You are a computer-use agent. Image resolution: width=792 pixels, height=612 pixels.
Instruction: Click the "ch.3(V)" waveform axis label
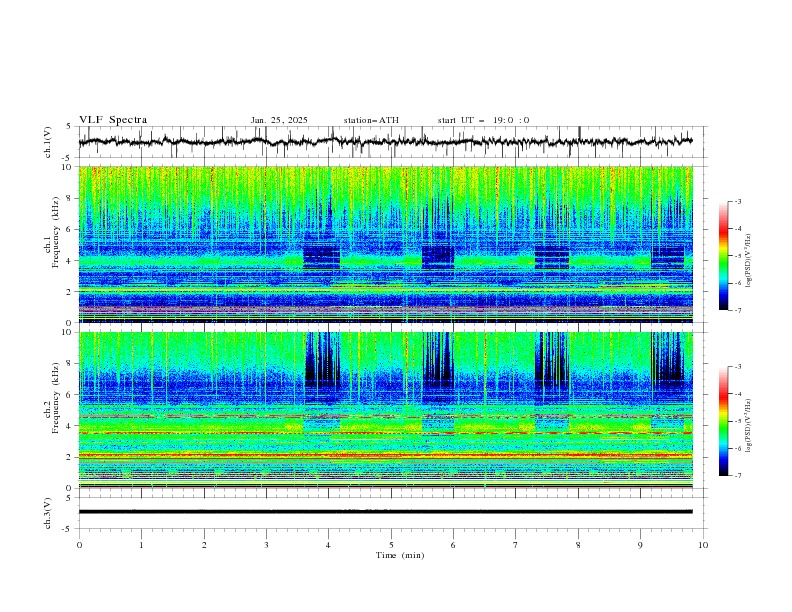point(48,513)
